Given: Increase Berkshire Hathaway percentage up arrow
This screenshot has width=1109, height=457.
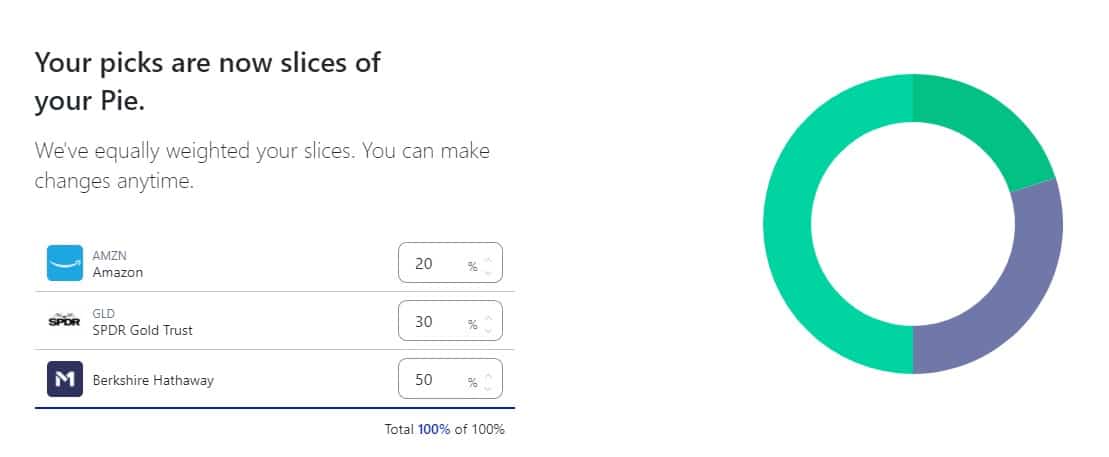Looking at the screenshot, I should (x=488, y=375).
